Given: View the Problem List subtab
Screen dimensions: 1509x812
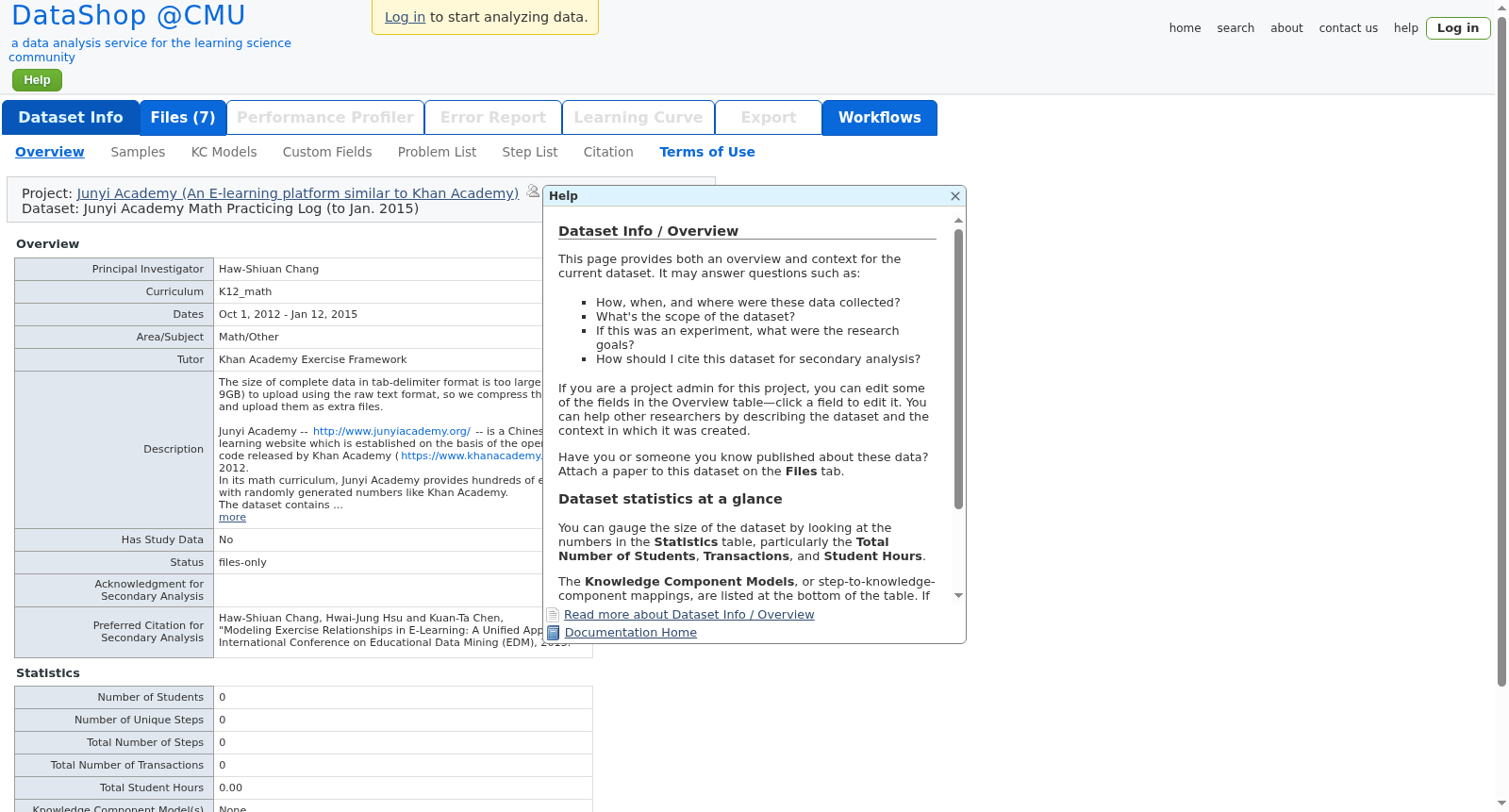Looking at the screenshot, I should click(437, 152).
